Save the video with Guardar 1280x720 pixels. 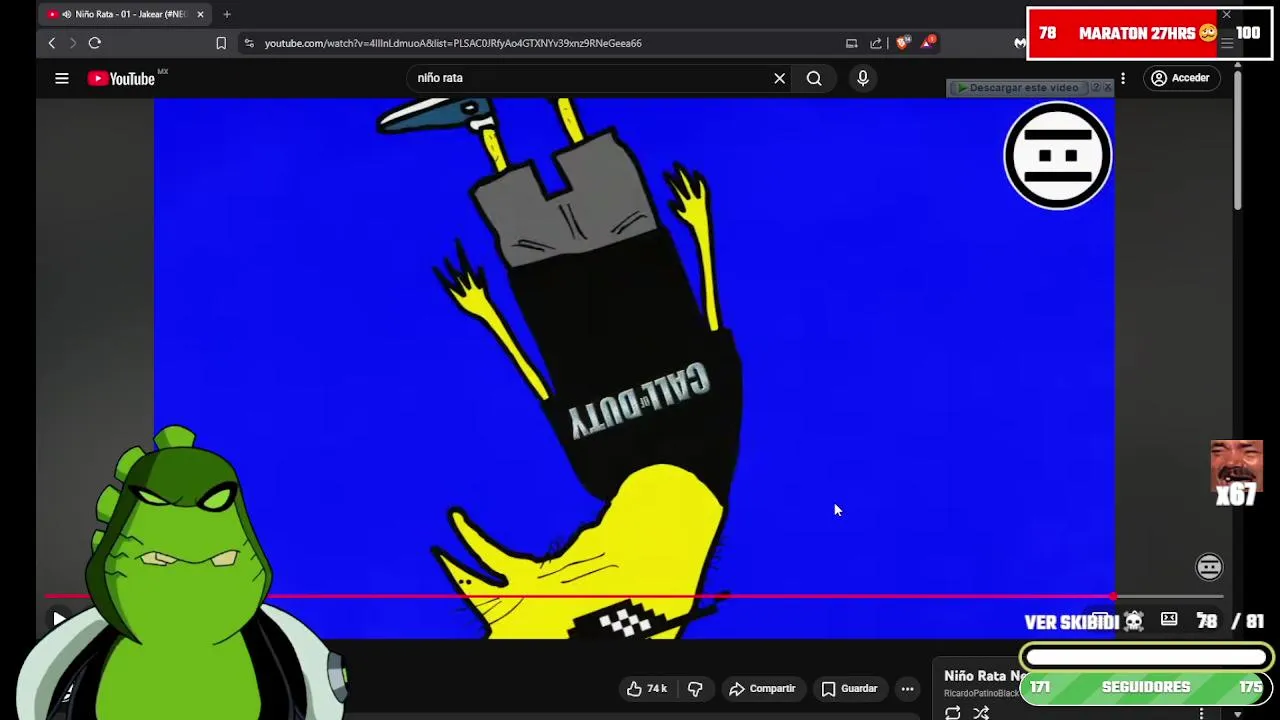tap(849, 688)
